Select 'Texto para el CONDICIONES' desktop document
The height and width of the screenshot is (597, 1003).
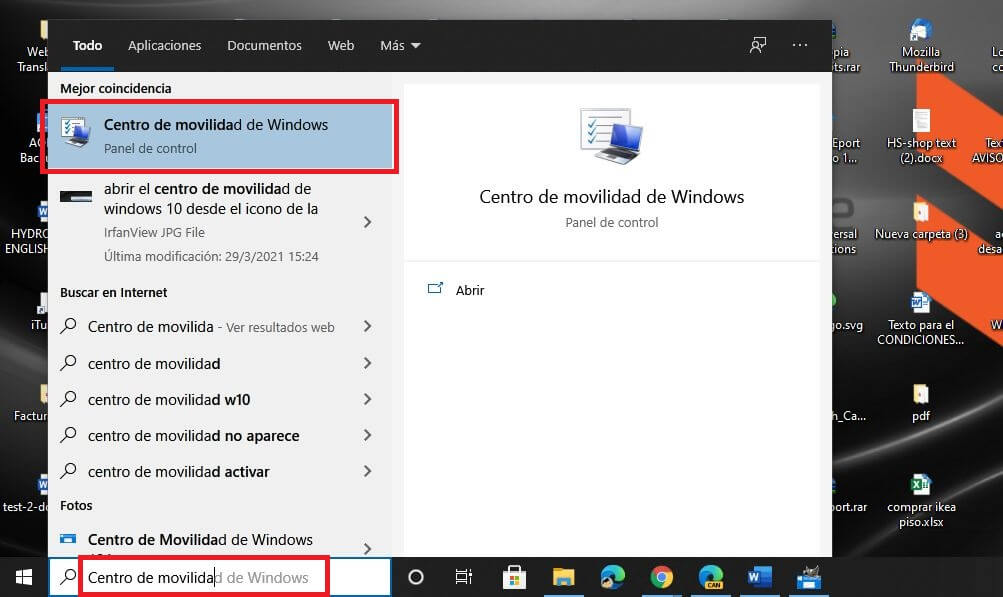920,318
